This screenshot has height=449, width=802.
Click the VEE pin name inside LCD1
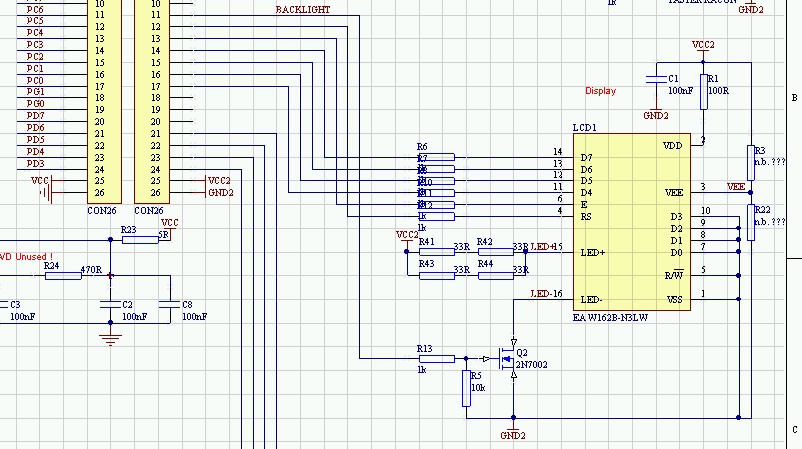point(674,193)
